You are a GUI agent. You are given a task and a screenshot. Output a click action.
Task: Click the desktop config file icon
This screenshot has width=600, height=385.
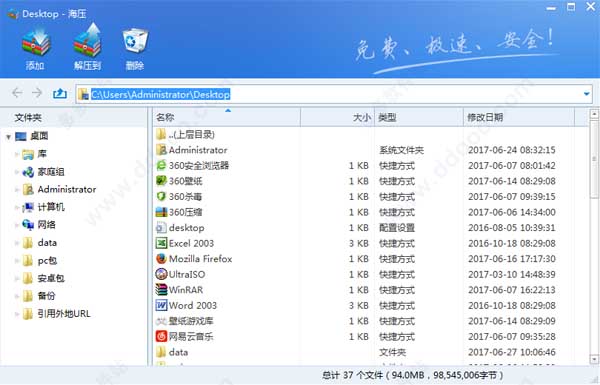(x=161, y=228)
